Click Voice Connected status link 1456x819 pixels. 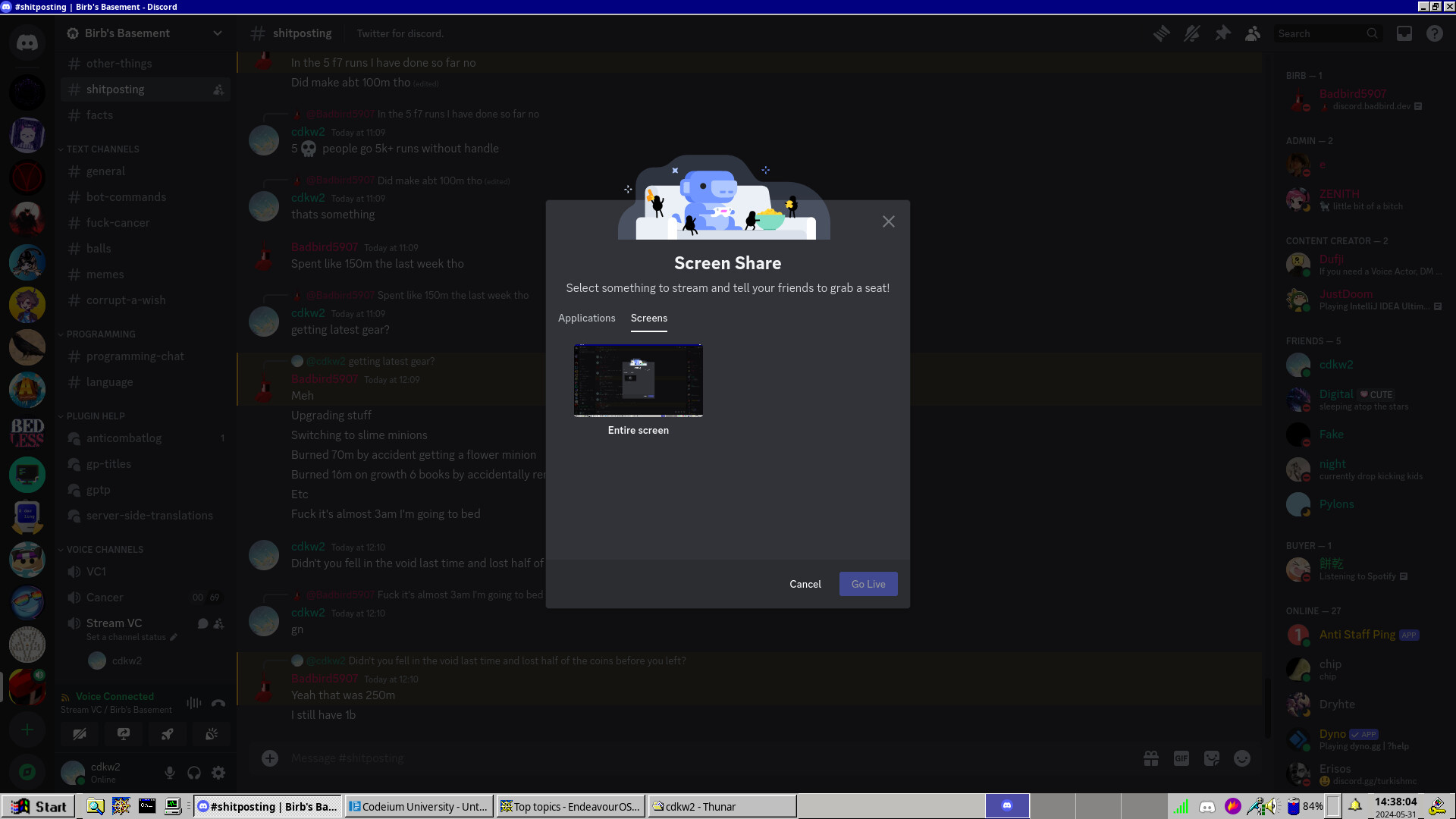click(x=115, y=696)
